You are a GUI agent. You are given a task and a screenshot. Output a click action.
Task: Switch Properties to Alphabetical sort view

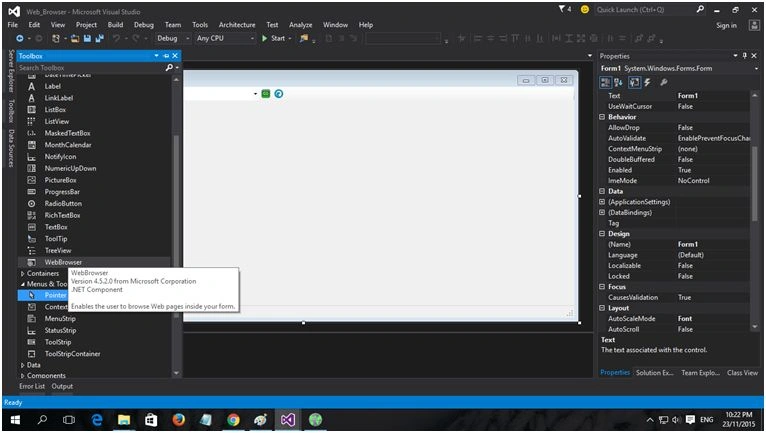(618, 83)
